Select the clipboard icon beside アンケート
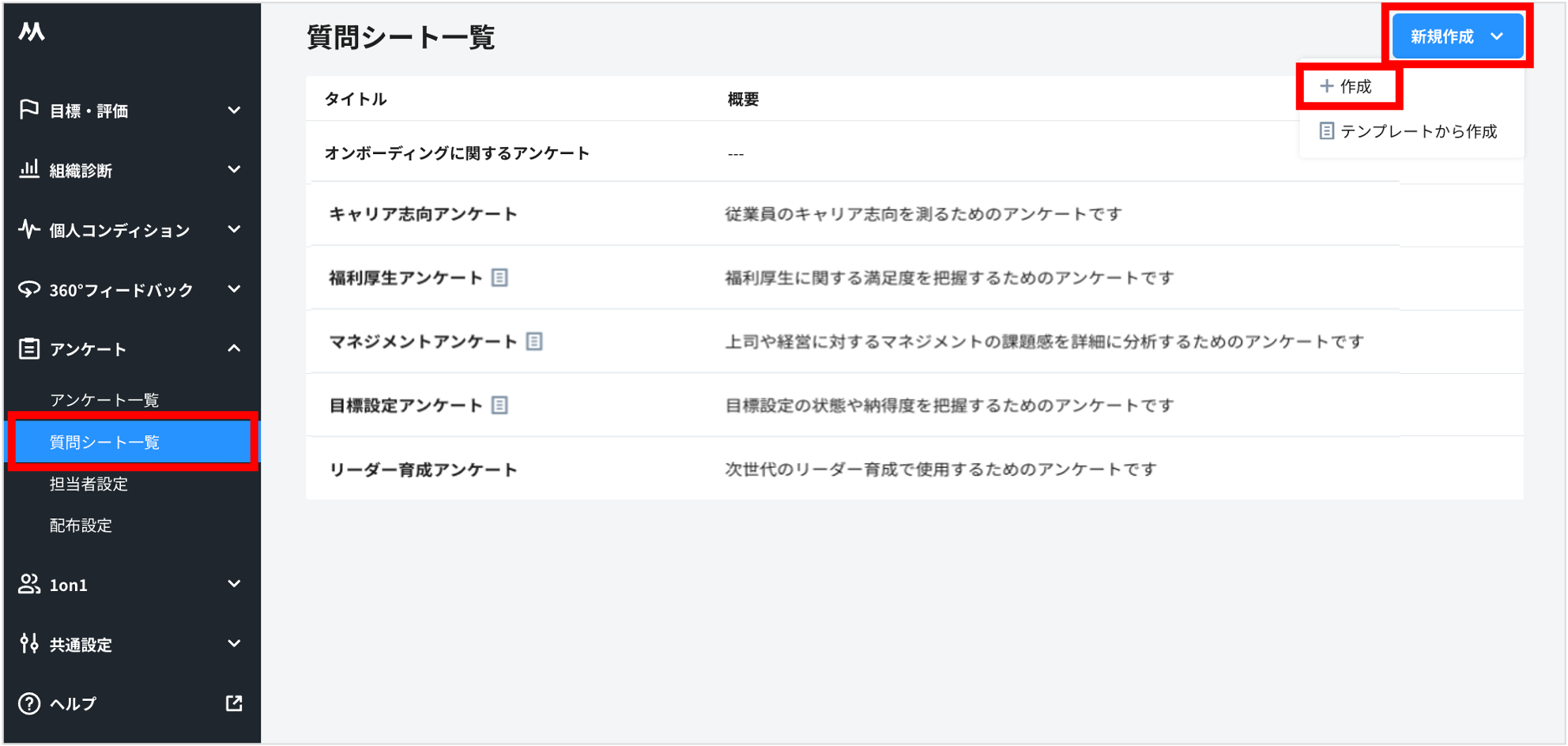The height and width of the screenshot is (746, 1568). 28,348
